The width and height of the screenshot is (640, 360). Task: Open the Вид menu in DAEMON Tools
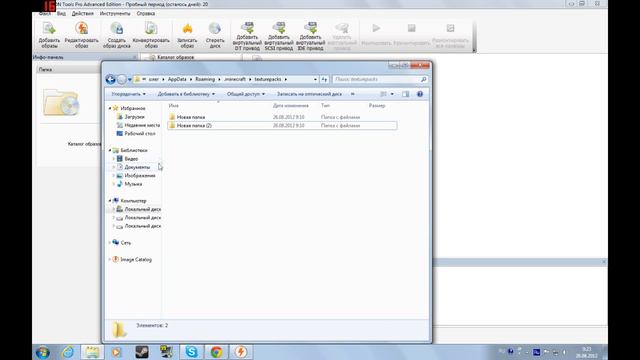(61, 13)
